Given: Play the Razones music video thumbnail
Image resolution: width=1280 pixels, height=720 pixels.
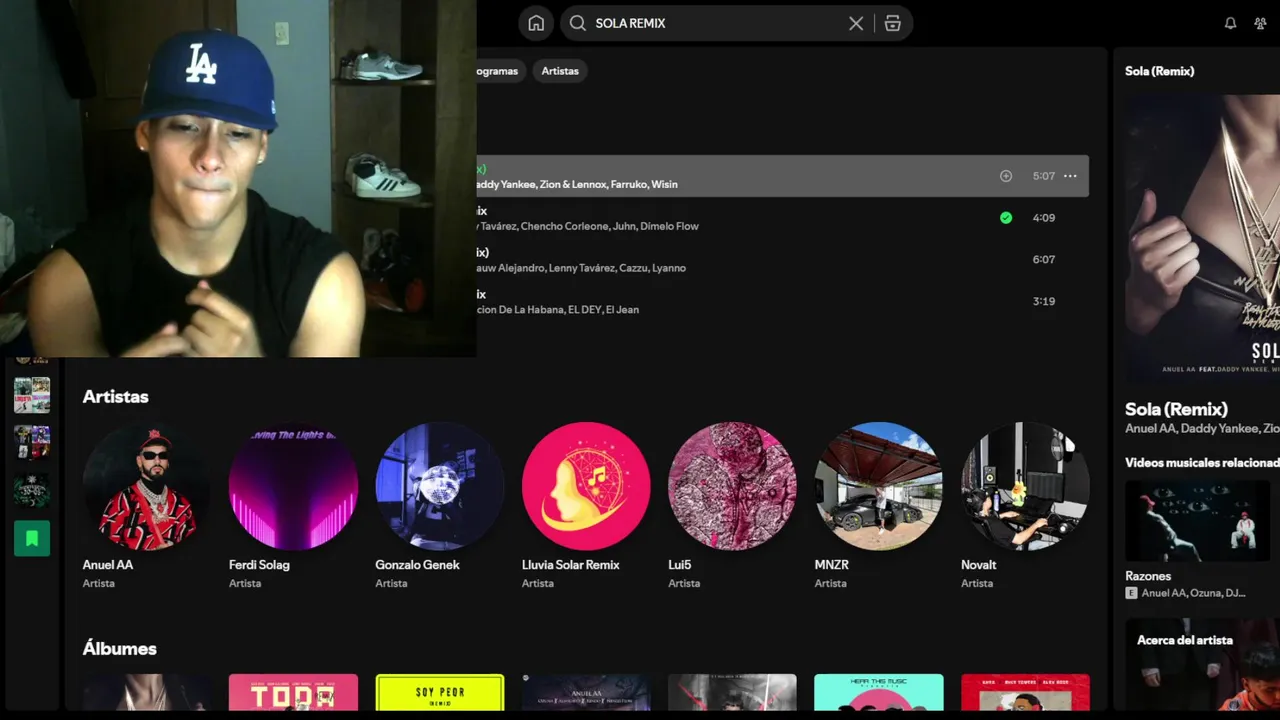Looking at the screenshot, I should [1197, 521].
